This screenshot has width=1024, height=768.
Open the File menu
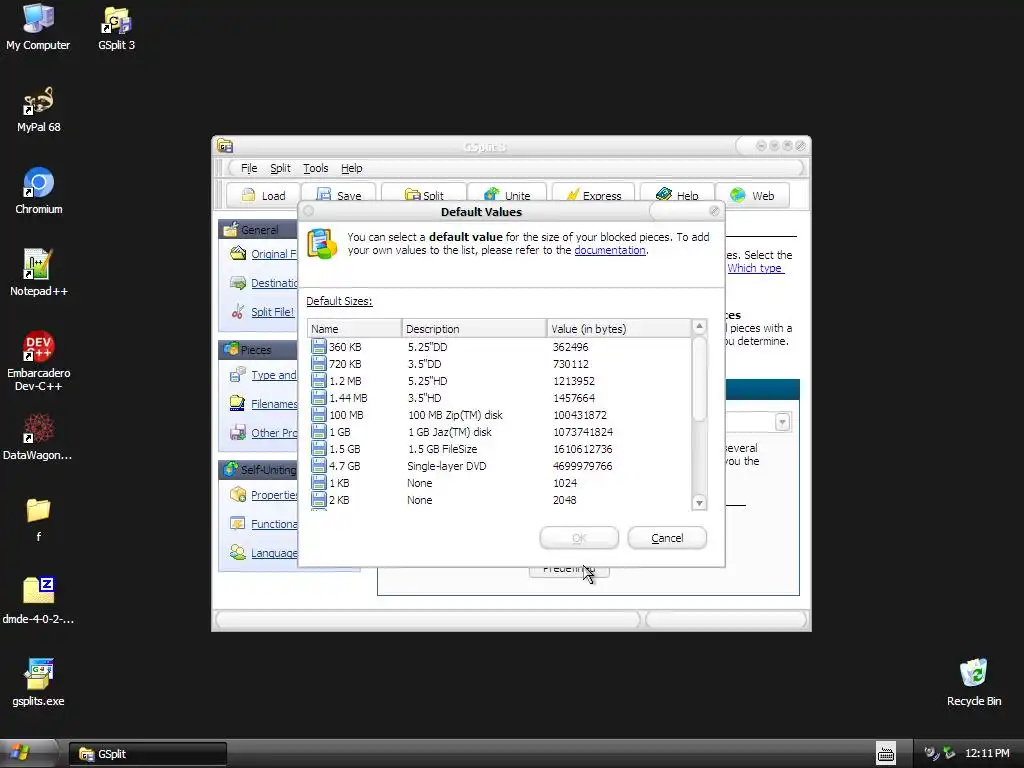(x=249, y=168)
